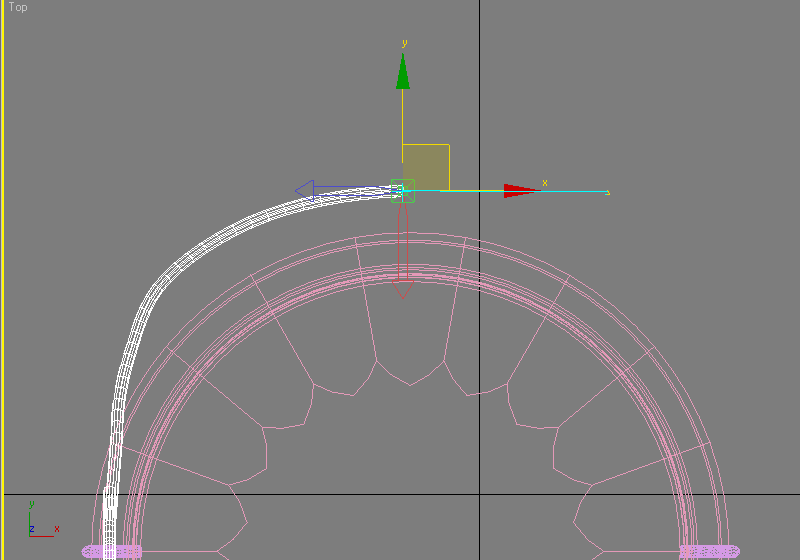Select the yellow XY plane gizmo handle

tap(426, 167)
